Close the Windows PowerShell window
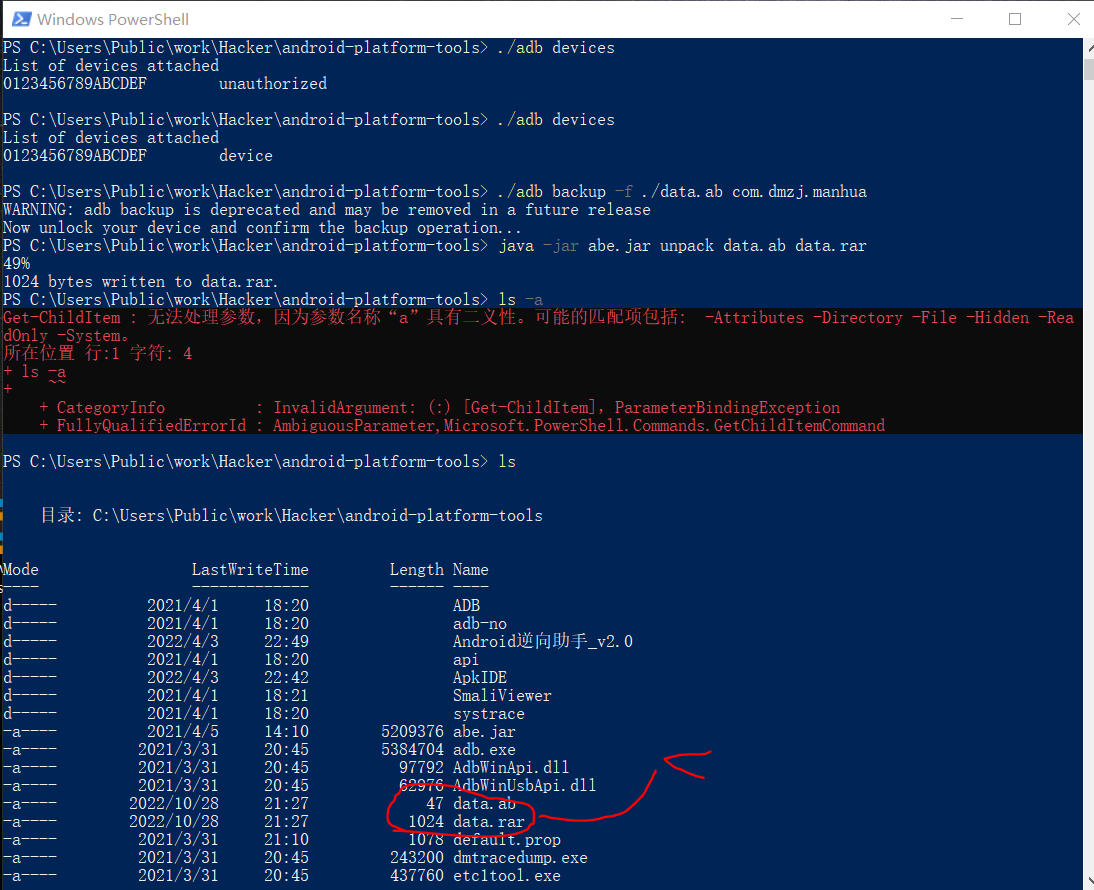This screenshot has height=890, width=1094. [1069, 19]
